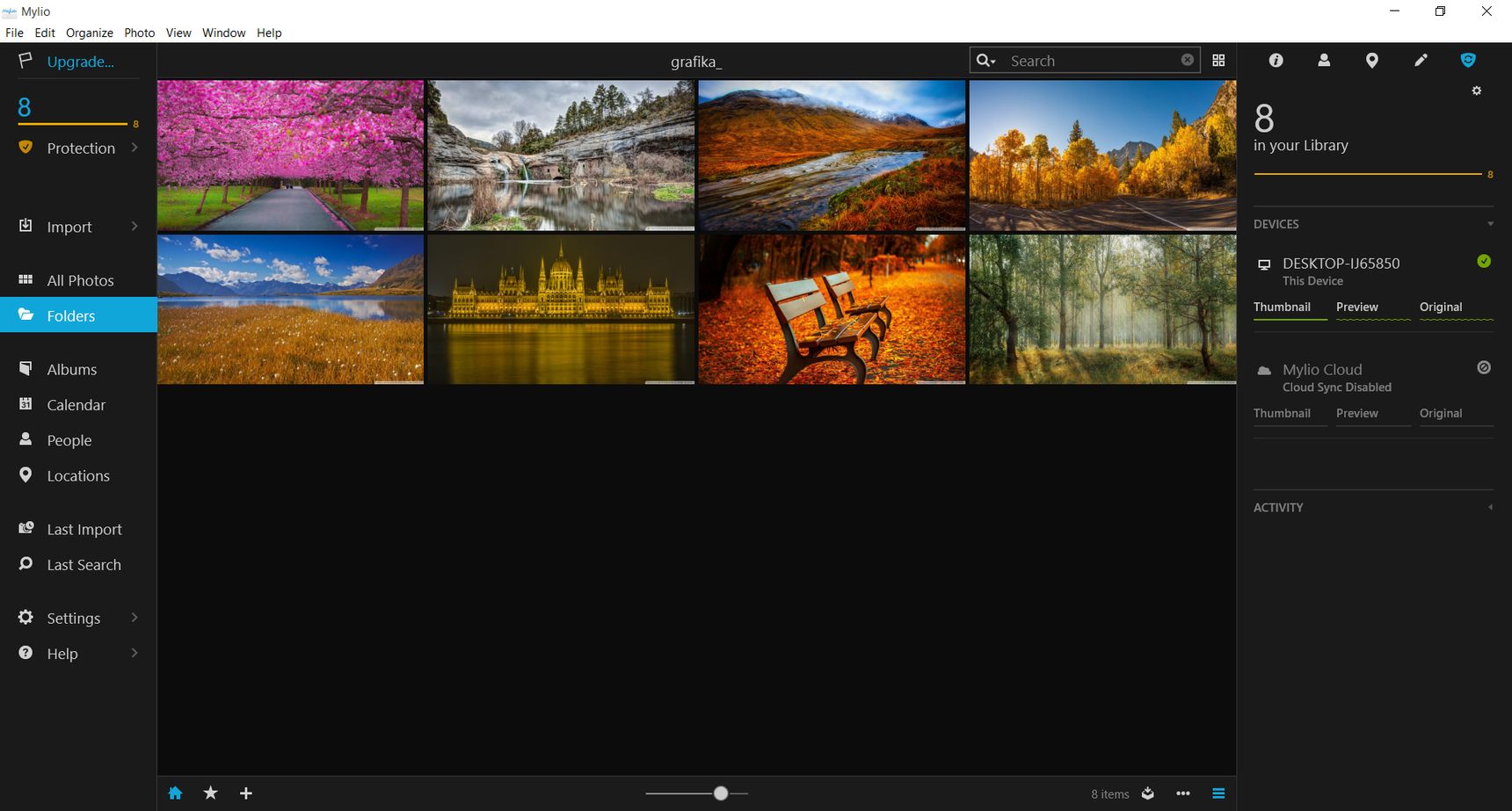This screenshot has width=1512, height=811.
Task: Expand the Settings submenu arrow
Action: click(x=134, y=618)
